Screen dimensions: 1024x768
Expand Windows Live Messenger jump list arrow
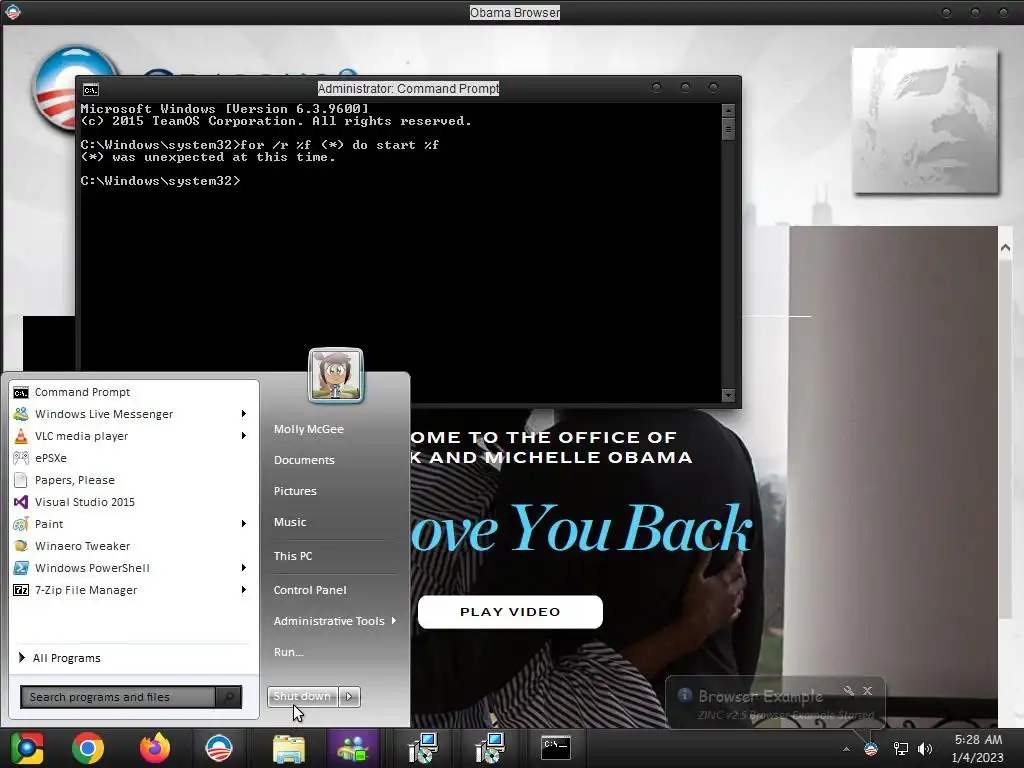[x=244, y=414]
